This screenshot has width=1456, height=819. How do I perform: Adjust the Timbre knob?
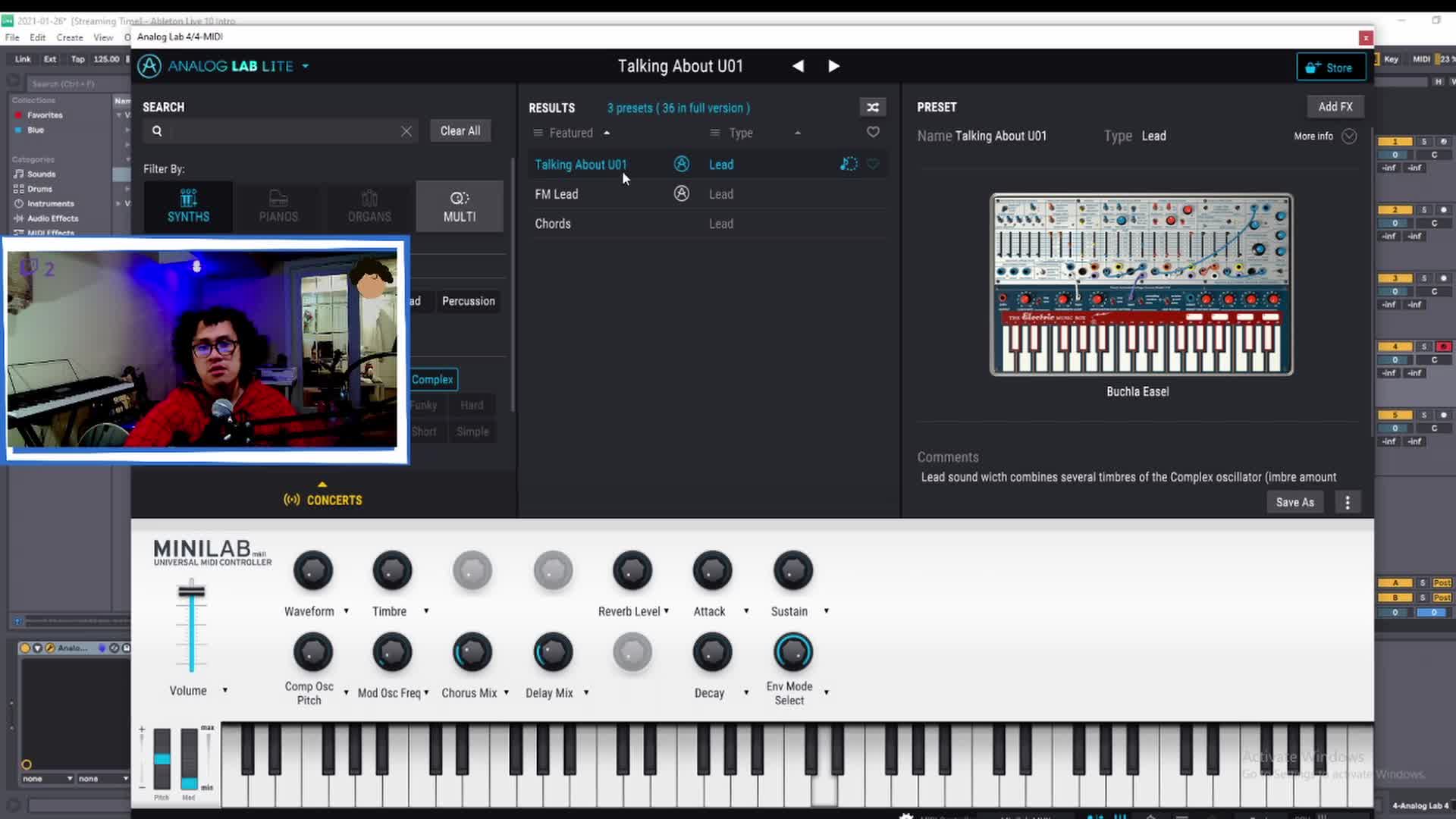coord(392,571)
